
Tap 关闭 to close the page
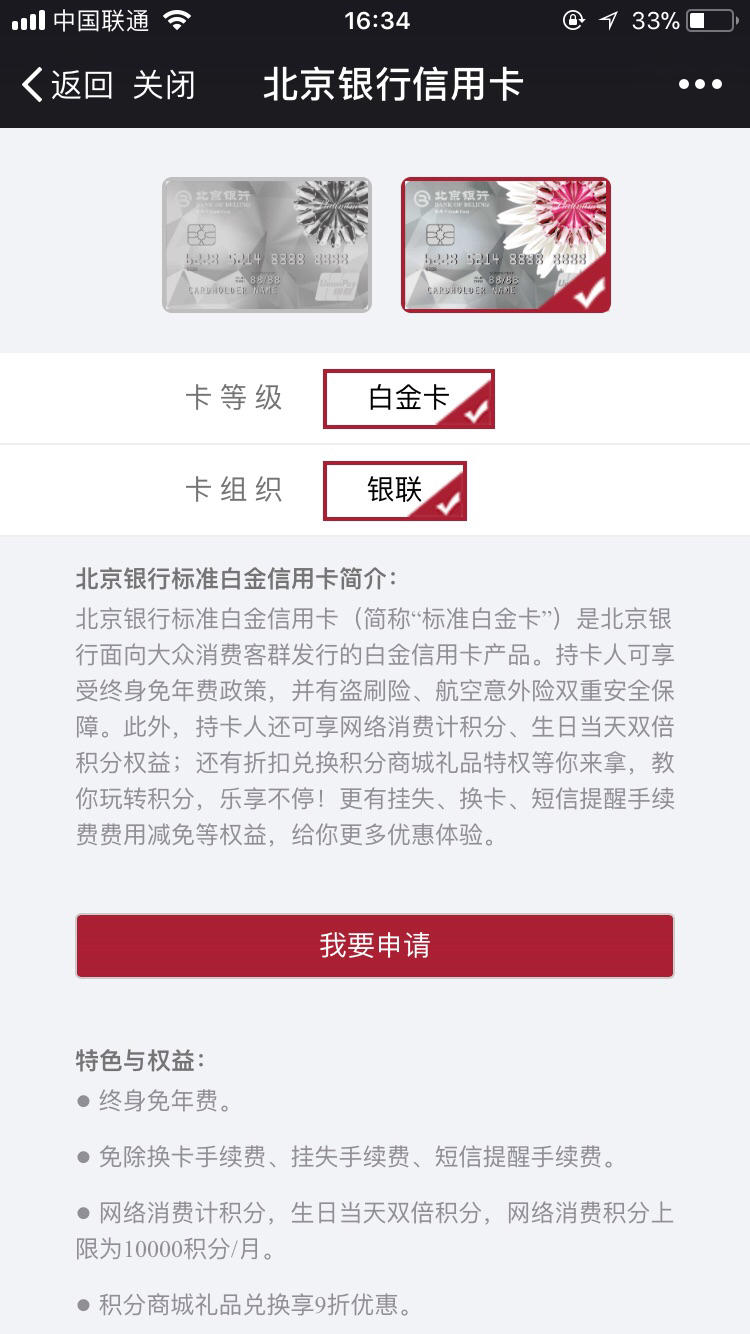click(164, 85)
